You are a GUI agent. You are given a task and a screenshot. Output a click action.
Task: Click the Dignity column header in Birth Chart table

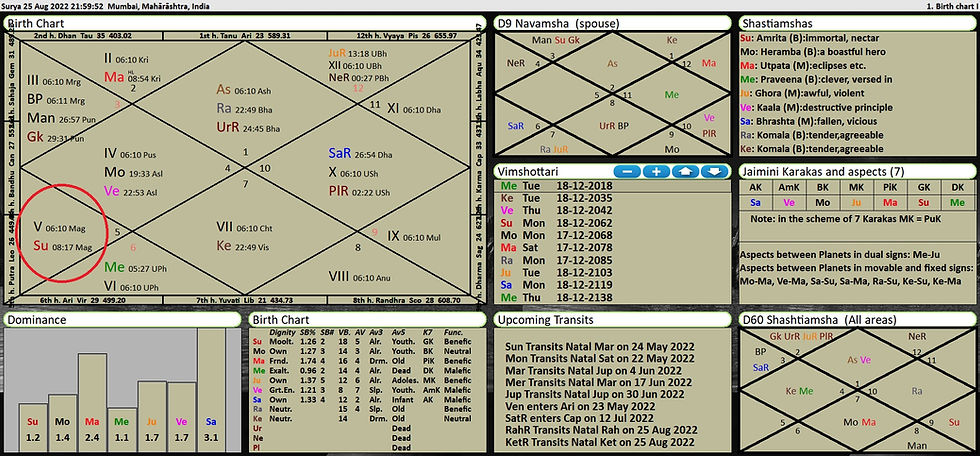click(282, 333)
